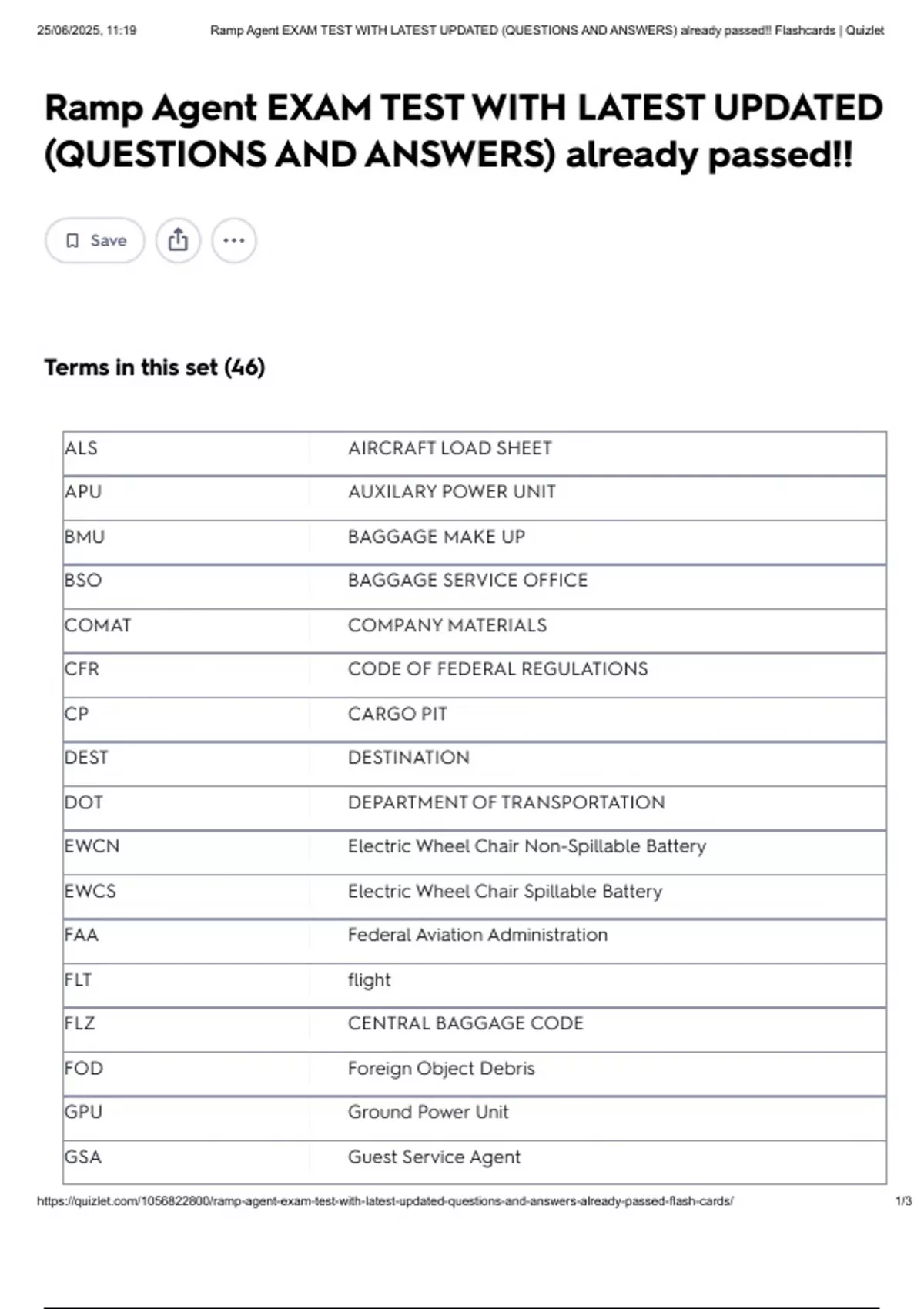Click the Foreign Object Debris definition
The height and width of the screenshot is (1309, 924).
pos(440,1069)
